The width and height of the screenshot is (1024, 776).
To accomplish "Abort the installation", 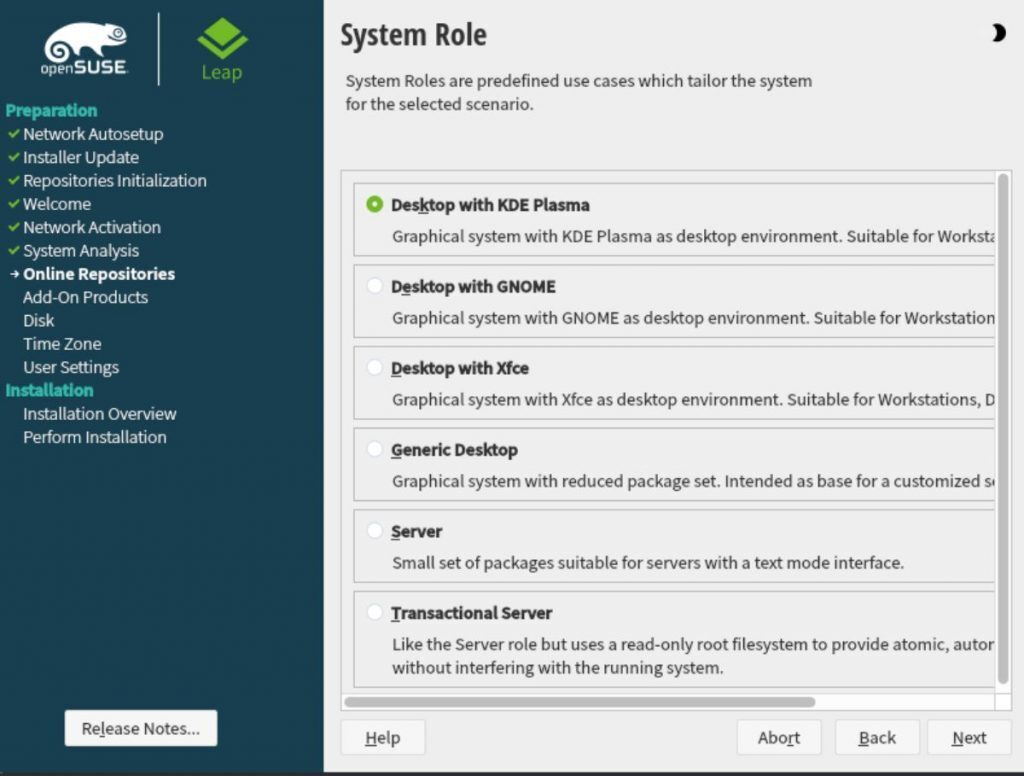I will click(779, 737).
